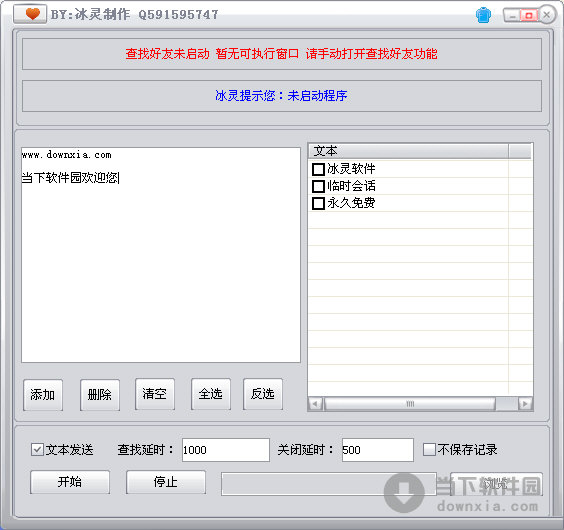Click the horizontal scrollbar thumb
This screenshot has height=530, width=564.
[410, 404]
